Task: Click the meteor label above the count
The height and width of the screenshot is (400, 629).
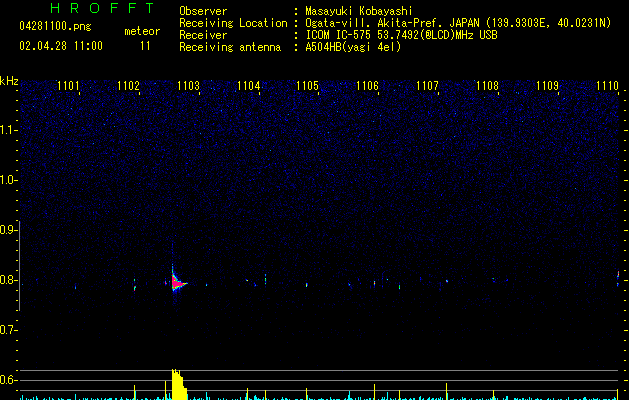Action: coord(141,31)
